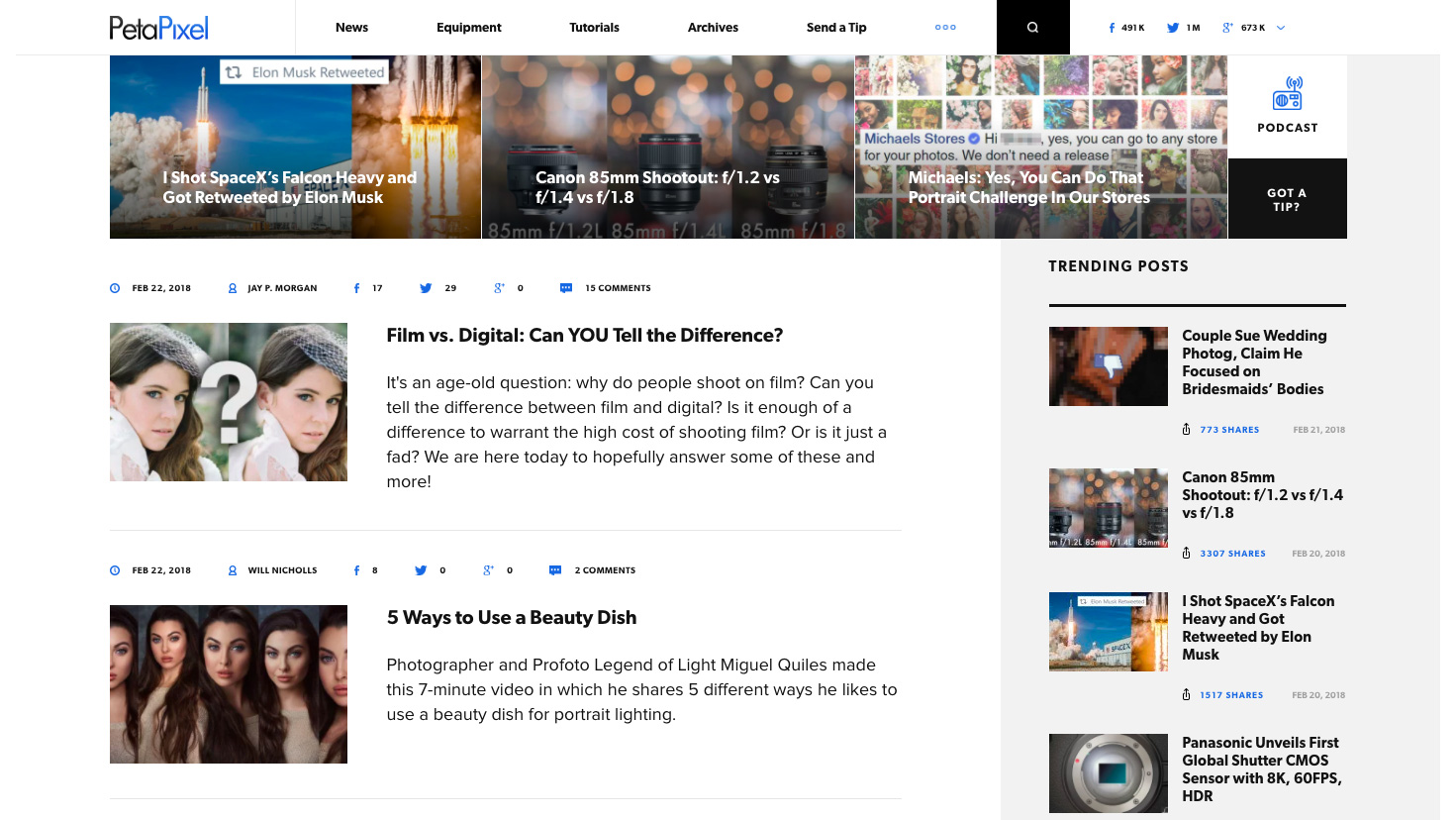Image resolution: width=1456 pixels, height=820 pixels.
Task: Click the Got a Tip button
Action: (1287, 199)
